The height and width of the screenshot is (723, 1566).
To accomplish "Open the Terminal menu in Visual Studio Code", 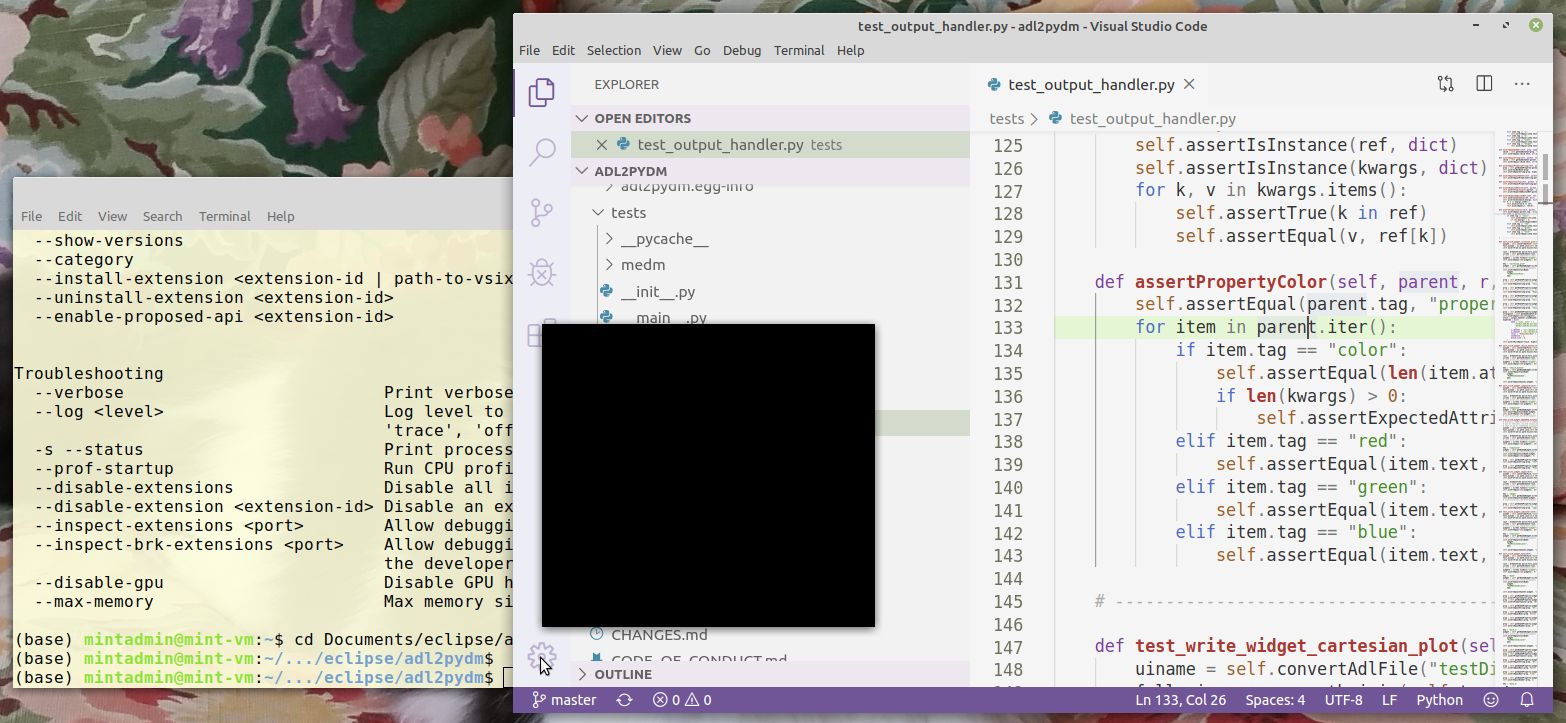I will coord(799,50).
